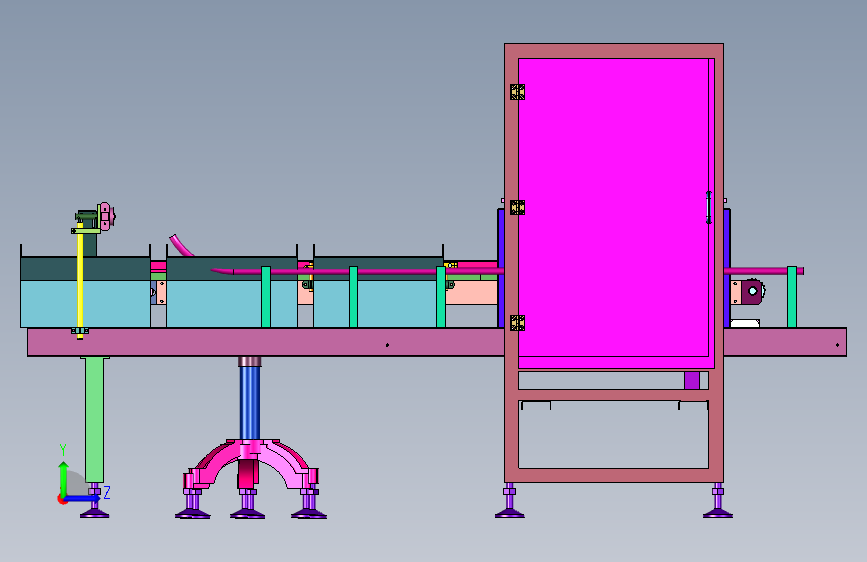This screenshot has height=562, width=867.
Task: Select the dark teal top of the left tank
Action: (x=85, y=268)
